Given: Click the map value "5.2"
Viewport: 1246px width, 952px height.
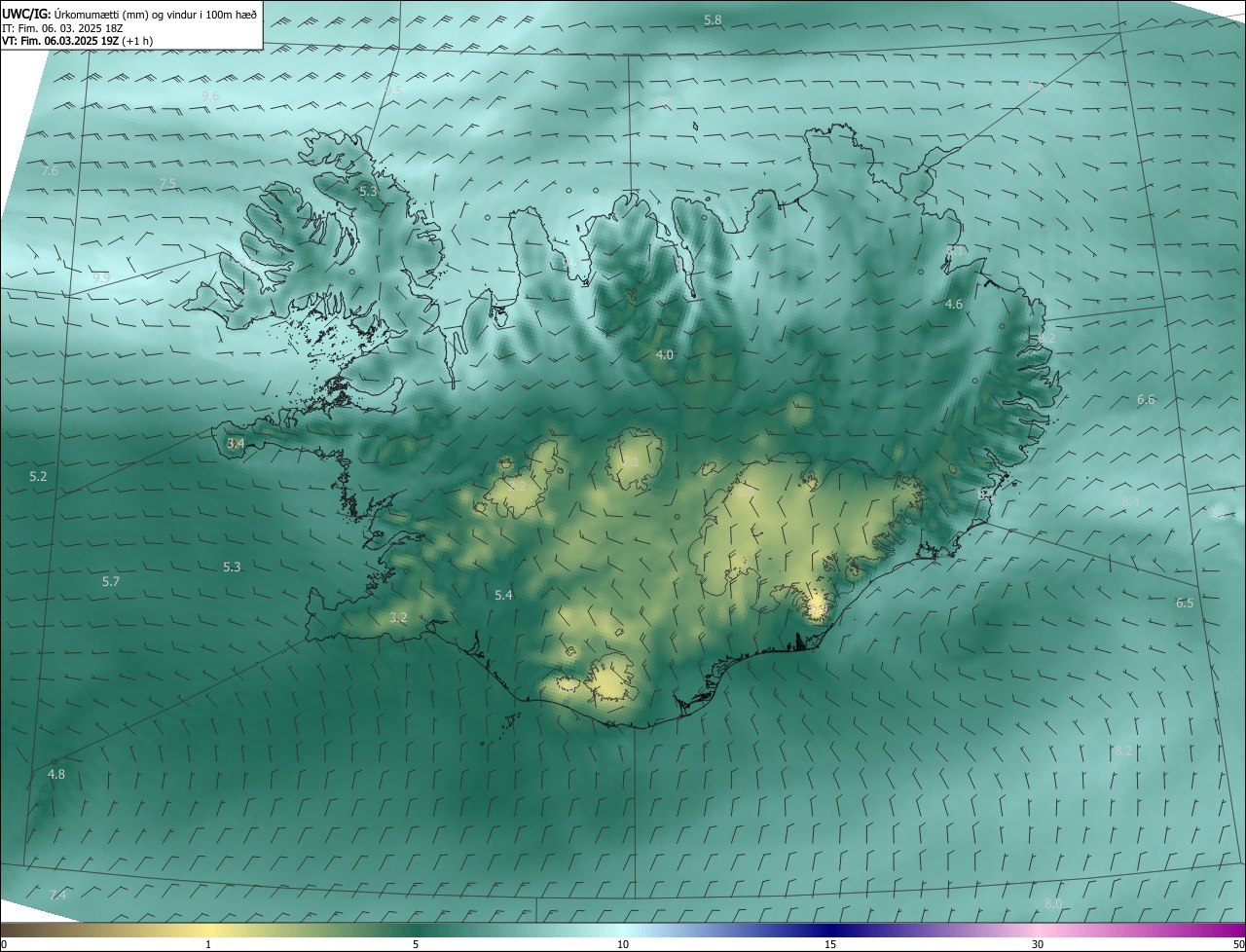Looking at the screenshot, I should (38, 477).
